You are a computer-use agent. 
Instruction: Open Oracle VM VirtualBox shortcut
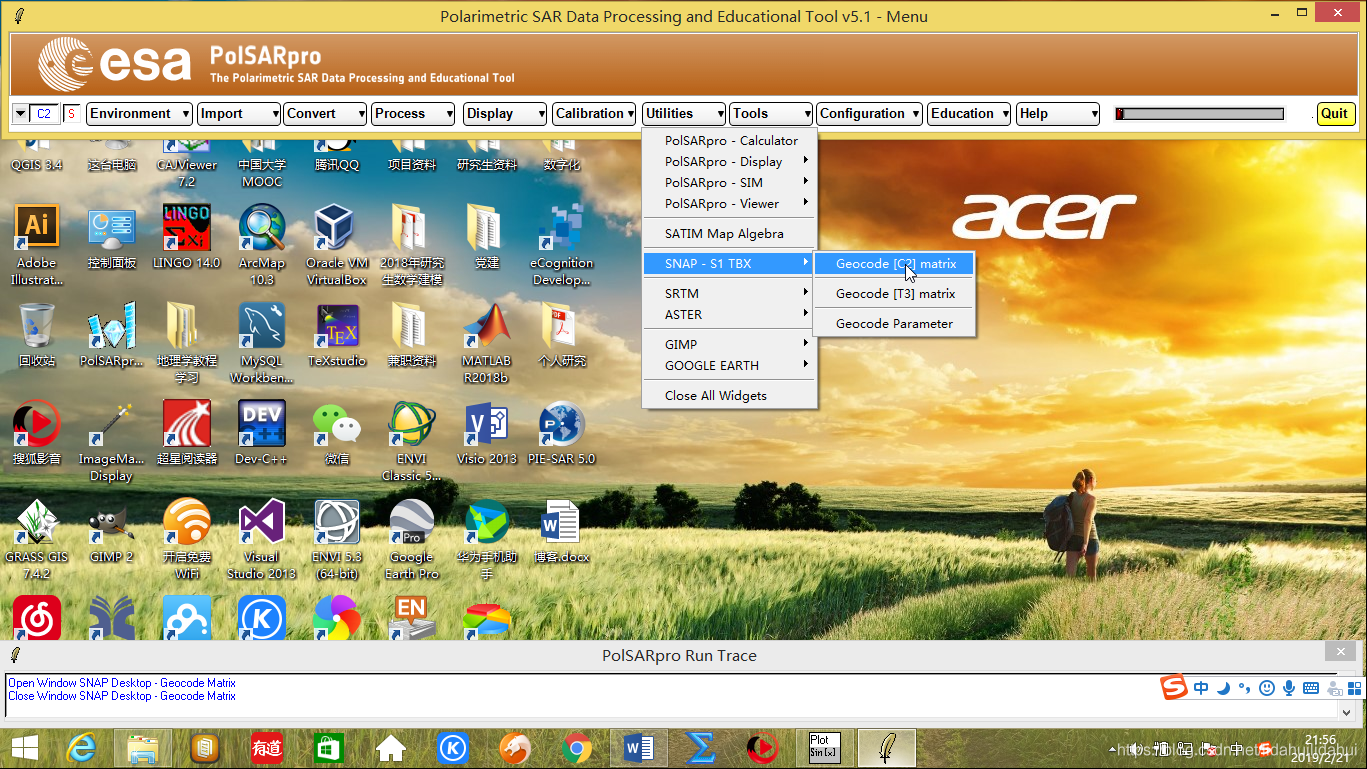click(337, 244)
